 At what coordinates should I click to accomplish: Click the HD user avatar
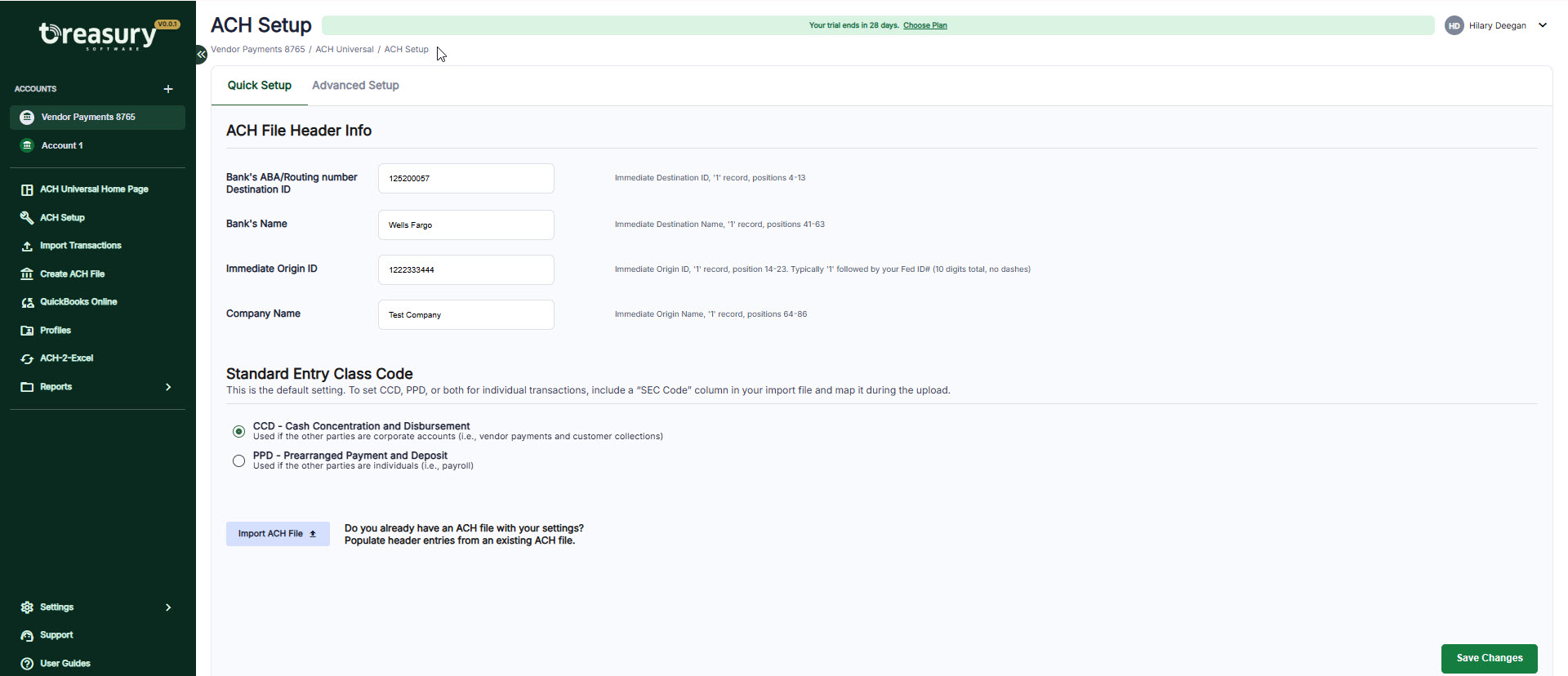tap(1454, 25)
